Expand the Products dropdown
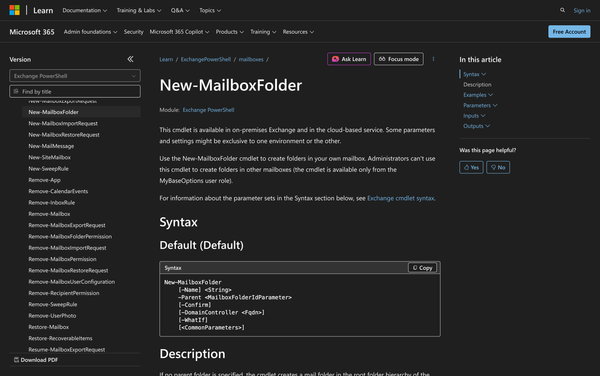Viewport: 600px width, 376px height. (230, 32)
